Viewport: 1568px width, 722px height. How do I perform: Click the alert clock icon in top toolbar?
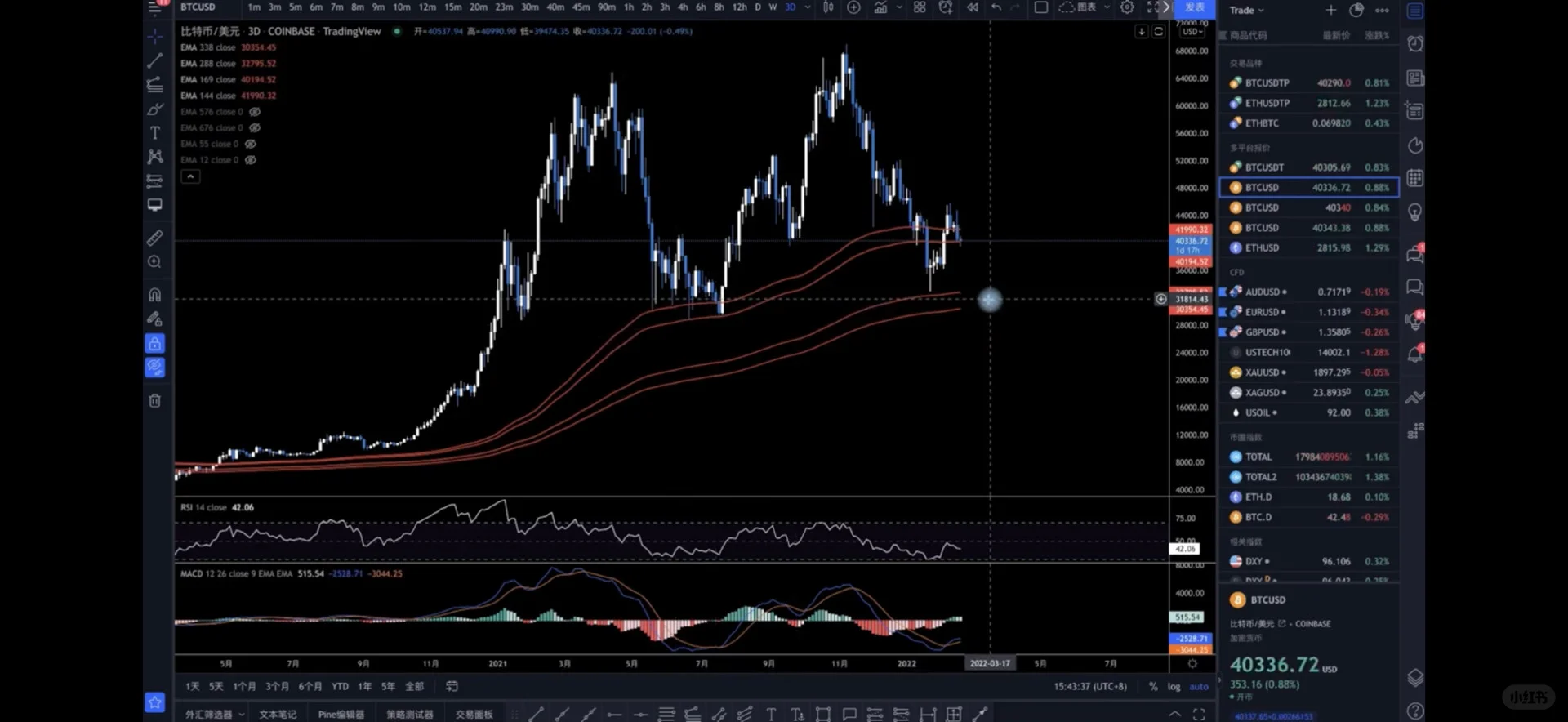pos(946,7)
